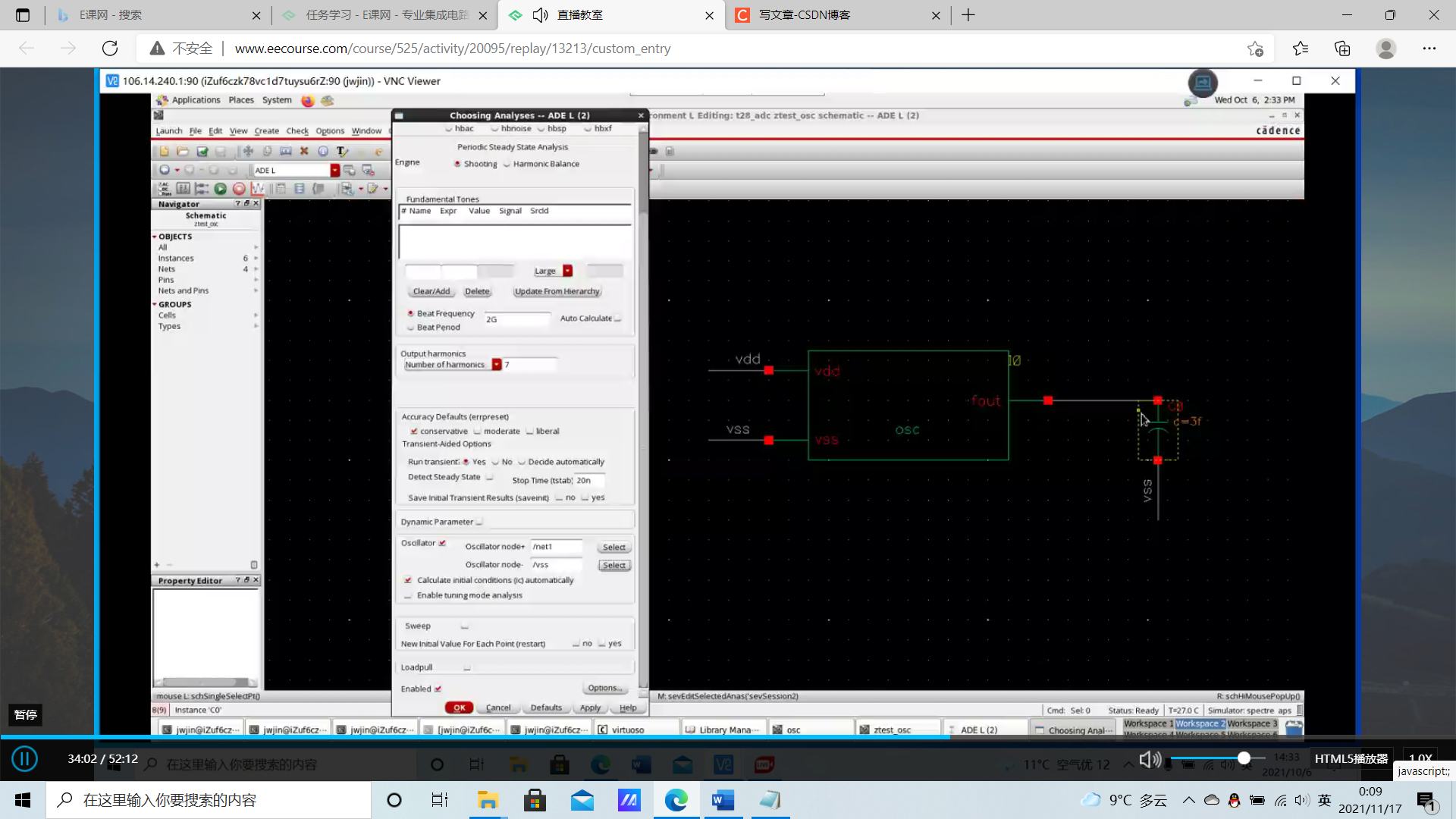Viewport: 1456px width, 819px height.
Task: Open the ADE L workspace dropdown
Action: point(334,171)
